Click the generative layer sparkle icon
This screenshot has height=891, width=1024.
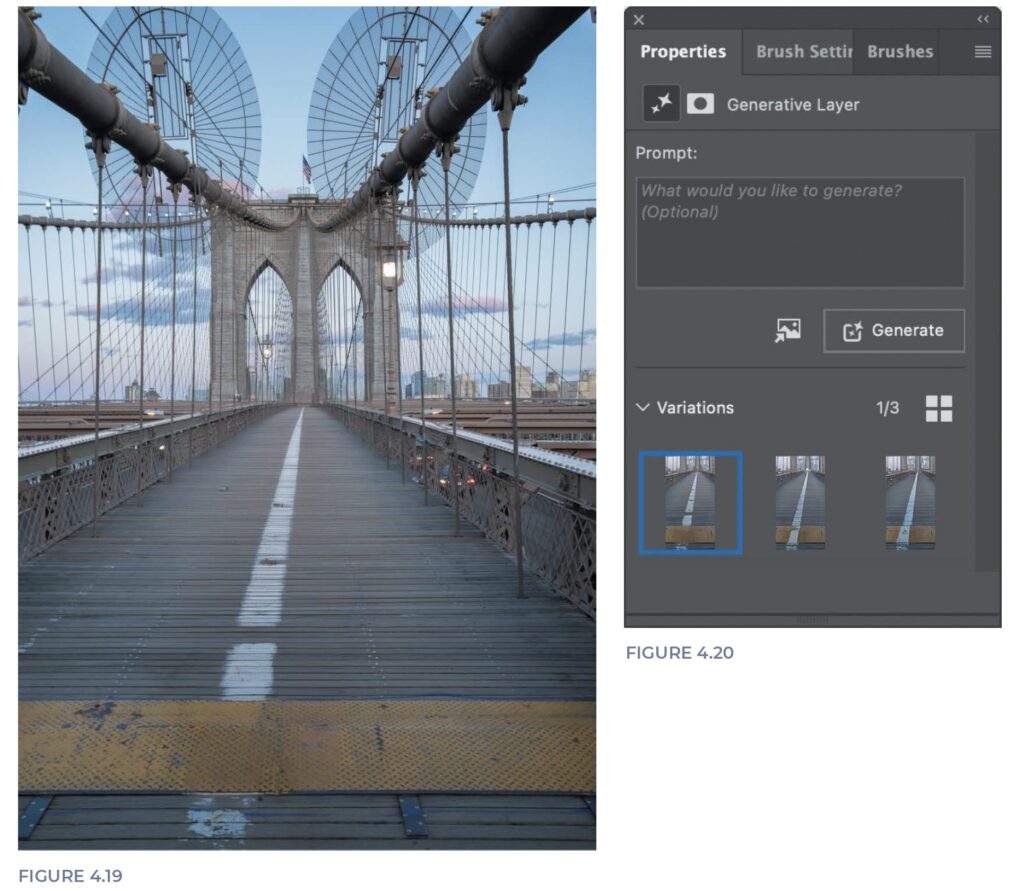tap(661, 104)
